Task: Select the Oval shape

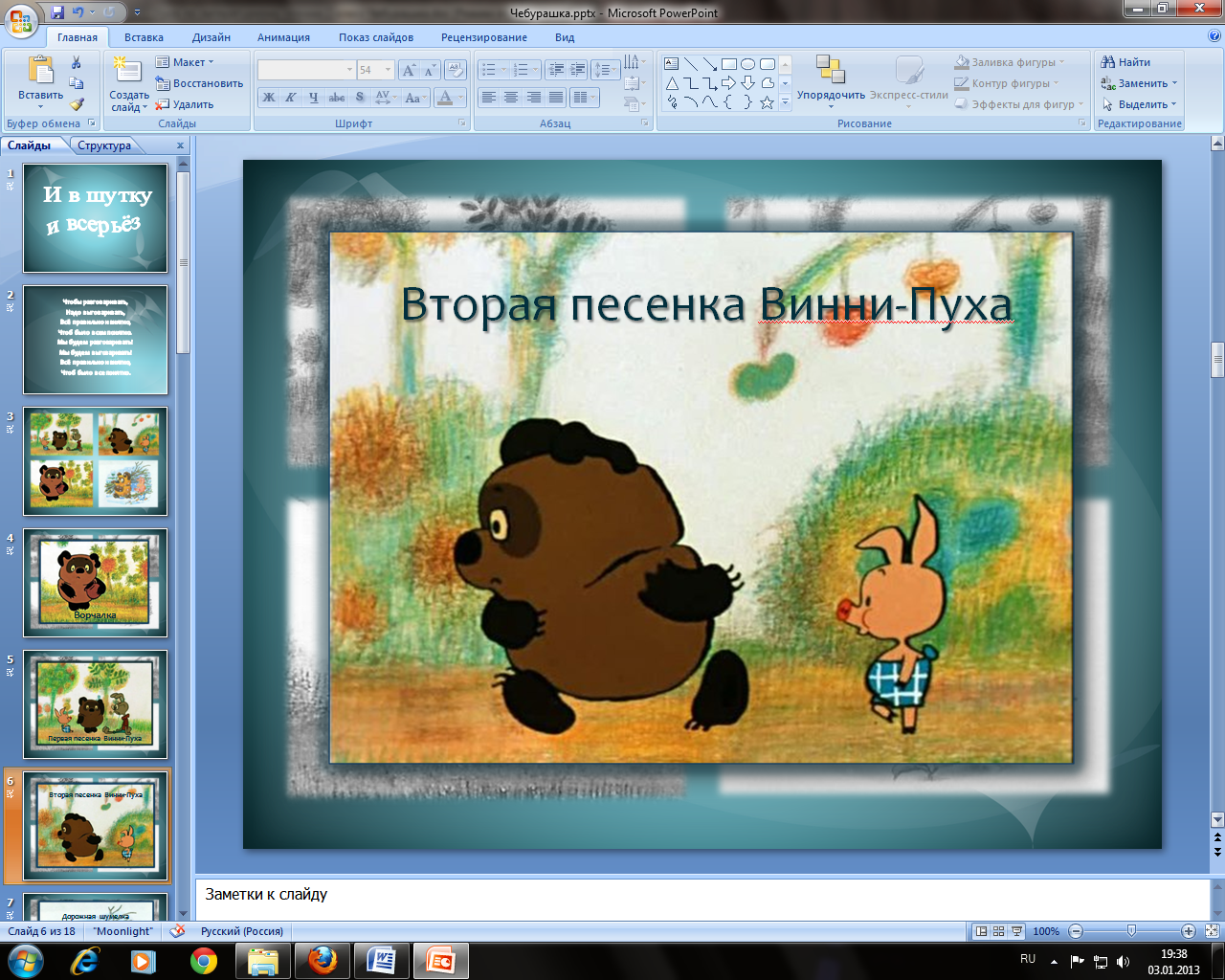Action: tap(748, 64)
